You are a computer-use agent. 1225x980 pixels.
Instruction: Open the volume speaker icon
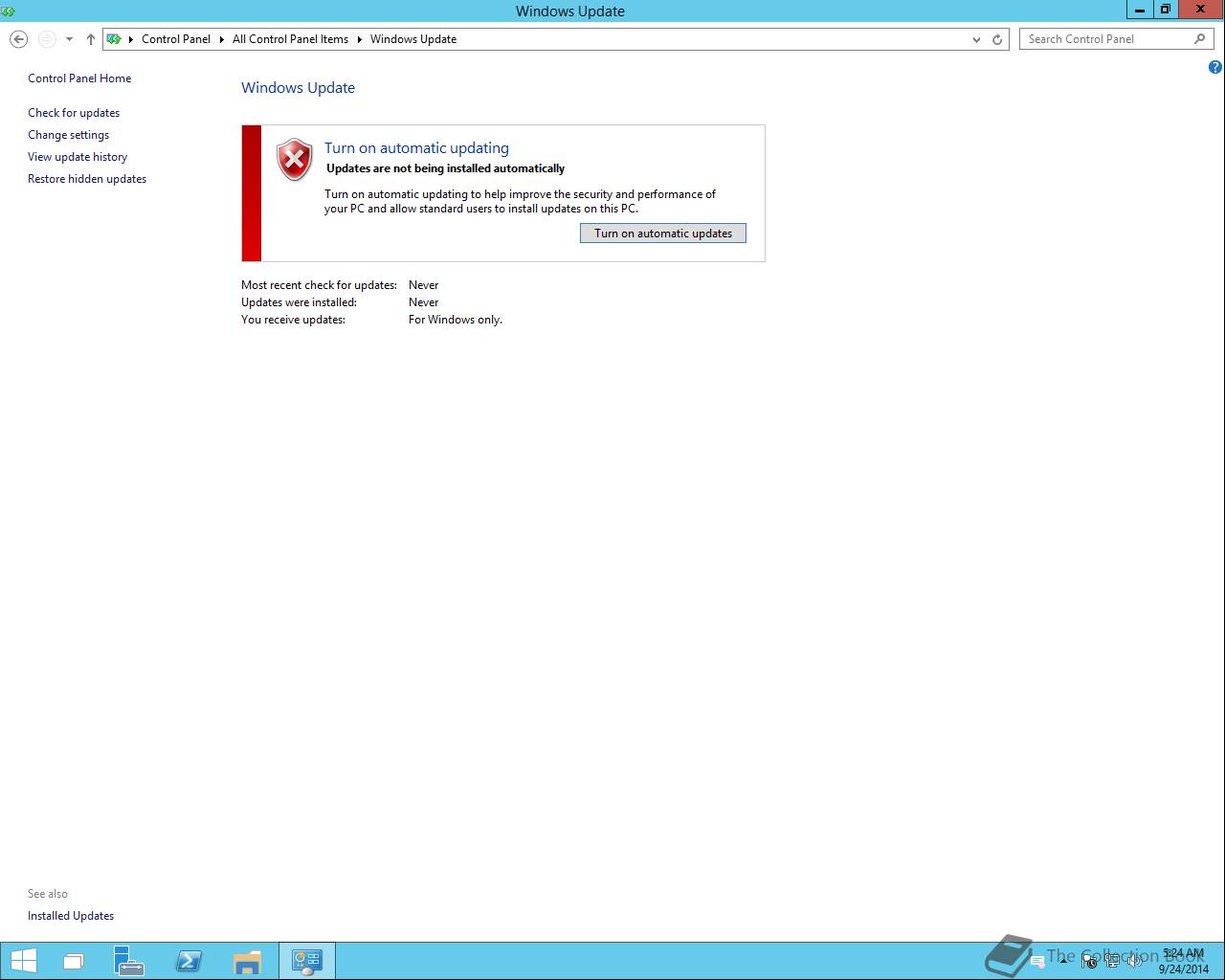point(1134,960)
